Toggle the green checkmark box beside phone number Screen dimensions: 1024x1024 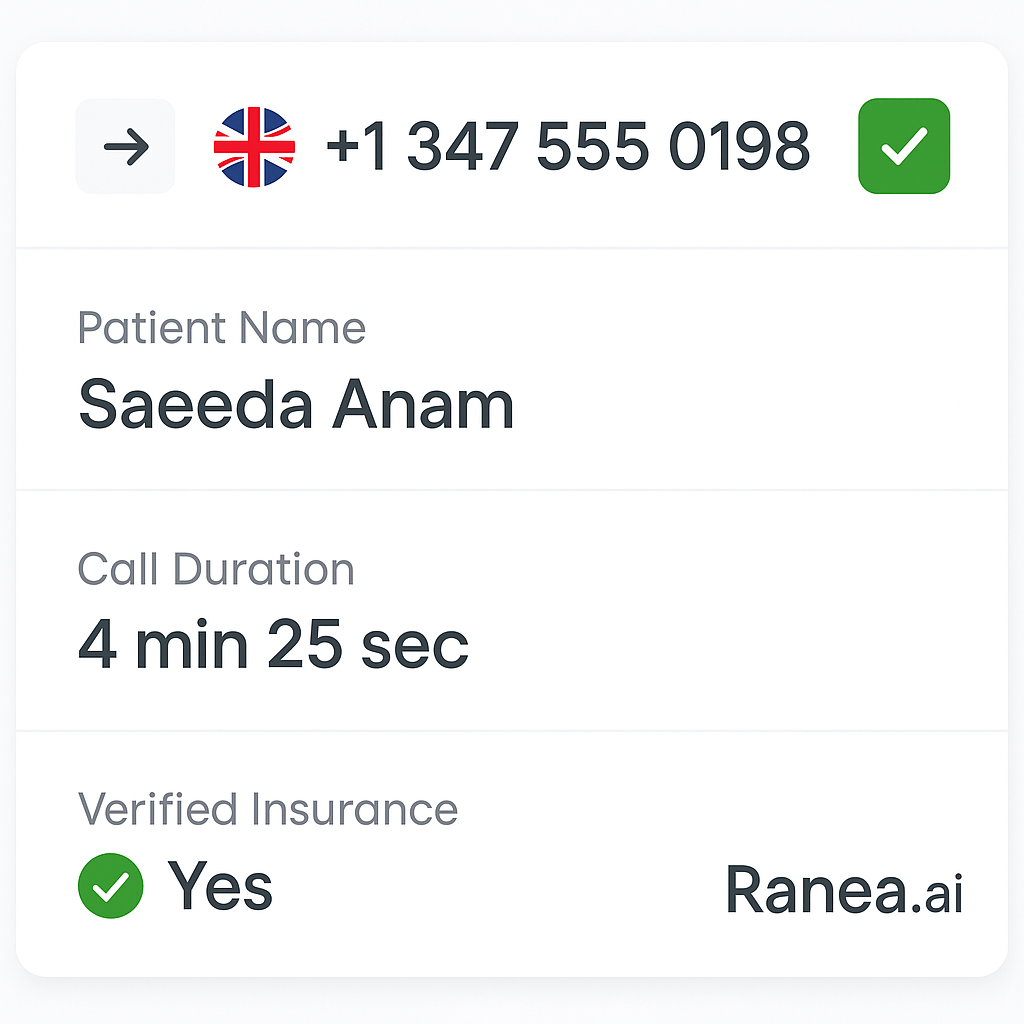(904, 146)
